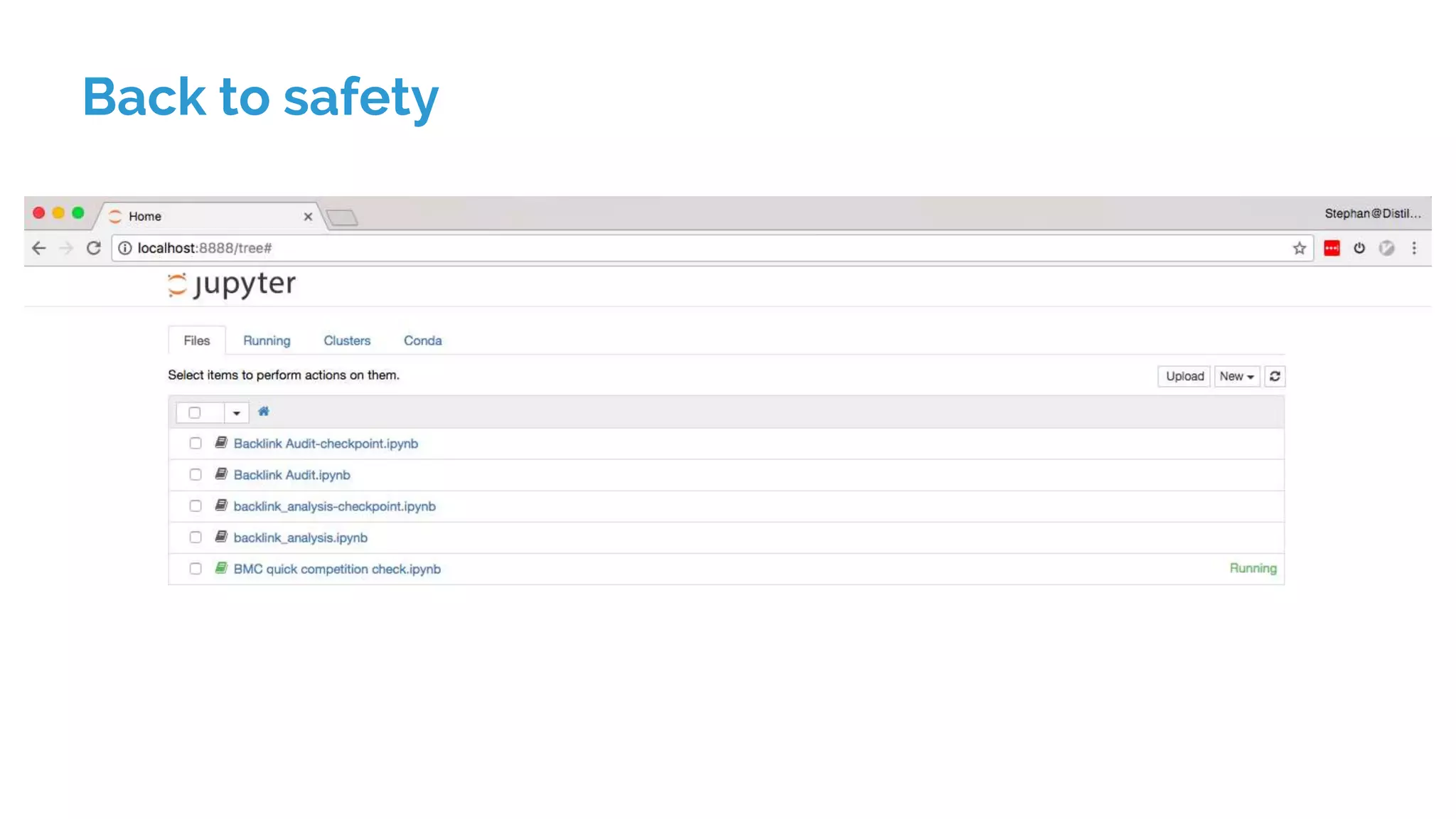Click the Stephan@Distil profile button
The image size is (1456, 819).
(x=1373, y=213)
